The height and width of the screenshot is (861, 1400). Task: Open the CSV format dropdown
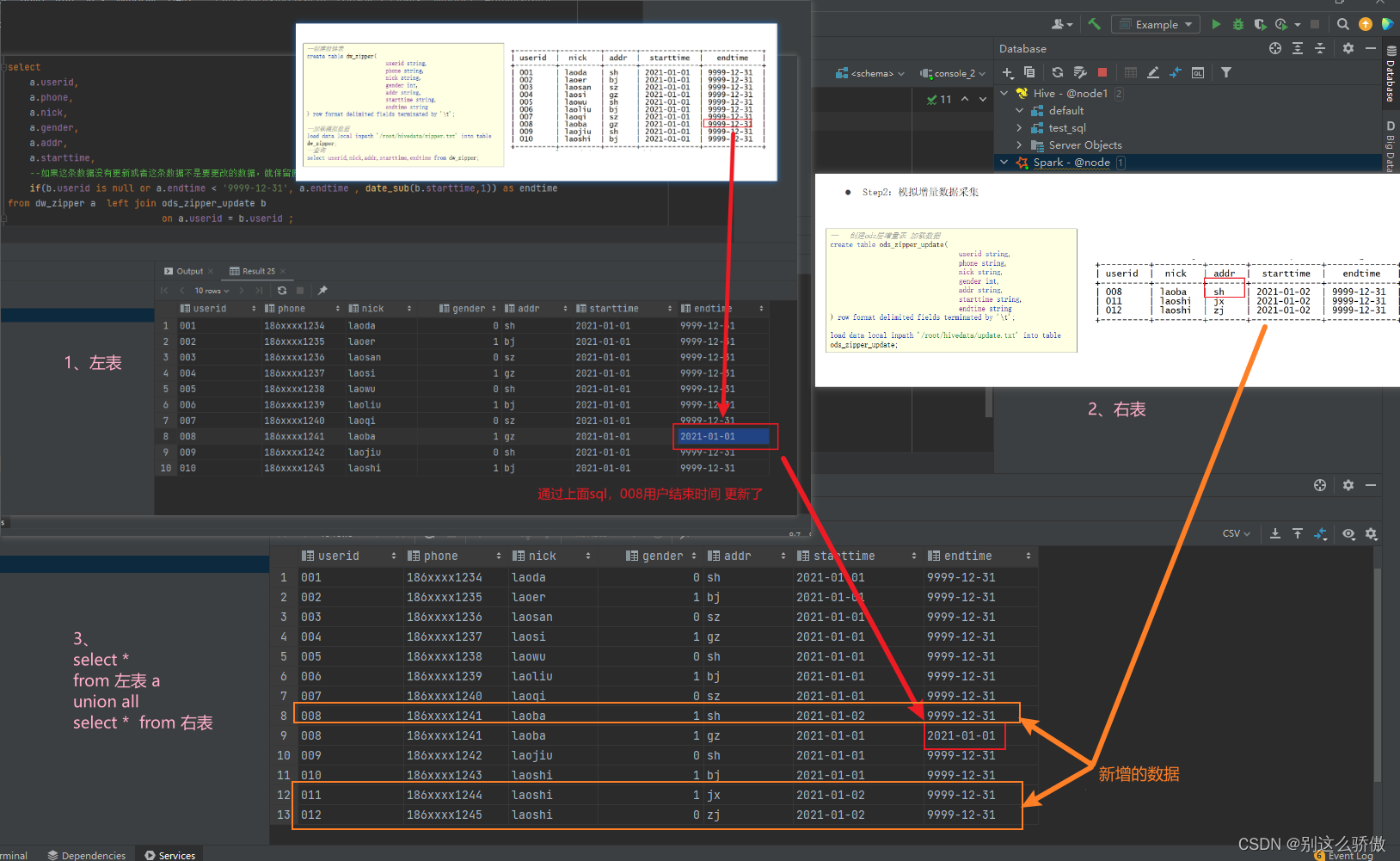click(1236, 533)
